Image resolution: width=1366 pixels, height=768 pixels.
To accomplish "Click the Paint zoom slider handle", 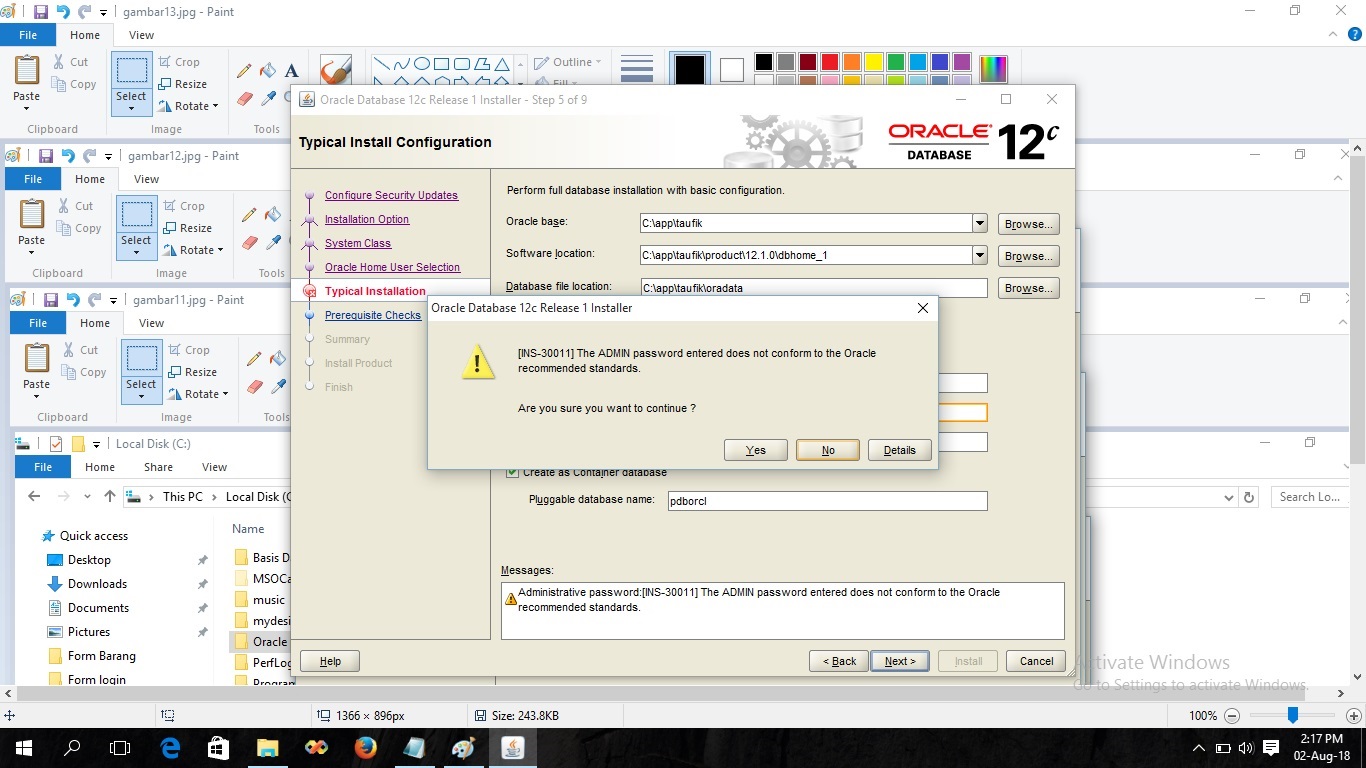I will coord(1293,715).
